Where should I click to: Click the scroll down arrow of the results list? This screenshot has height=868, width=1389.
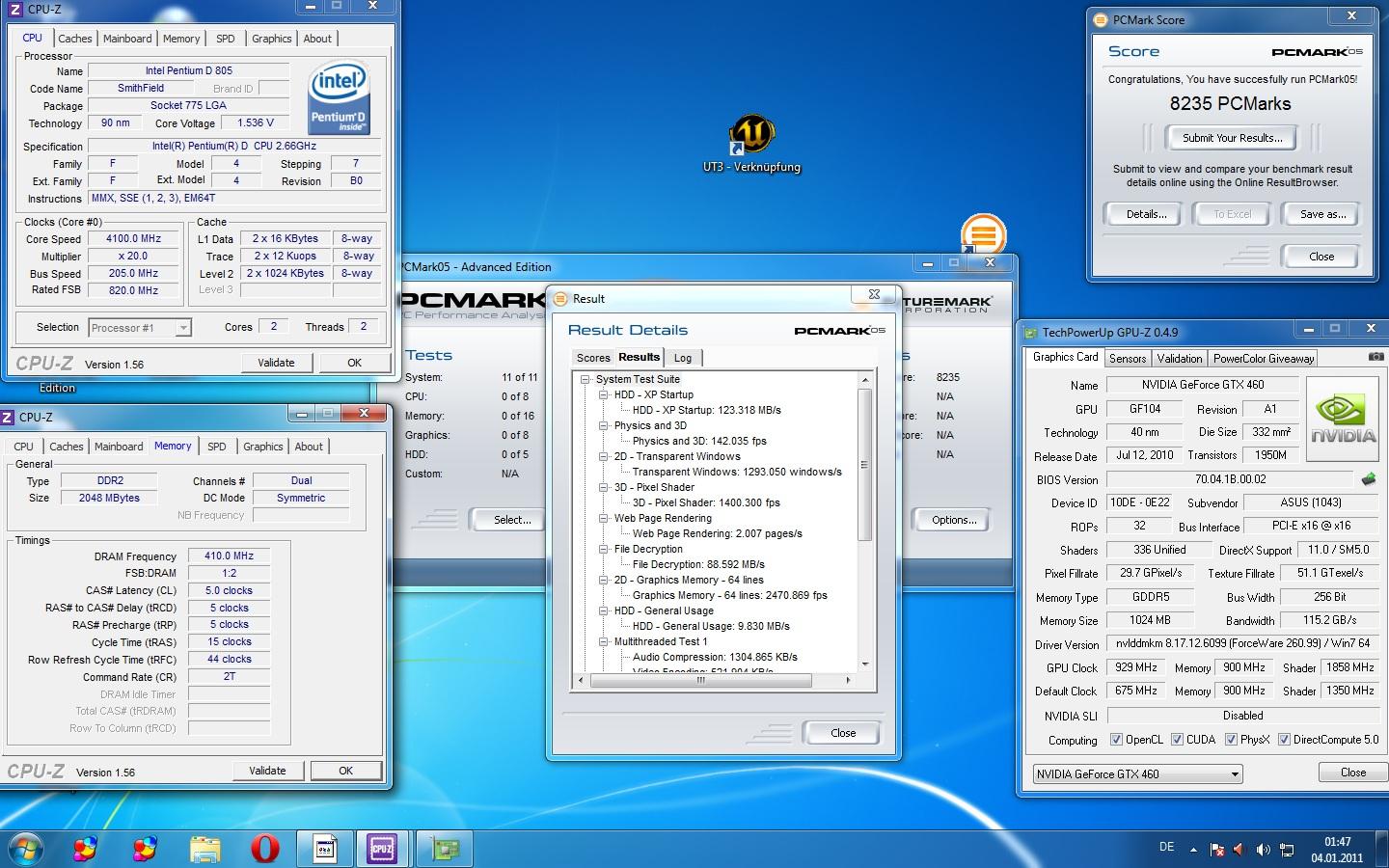[x=864, y=665]
